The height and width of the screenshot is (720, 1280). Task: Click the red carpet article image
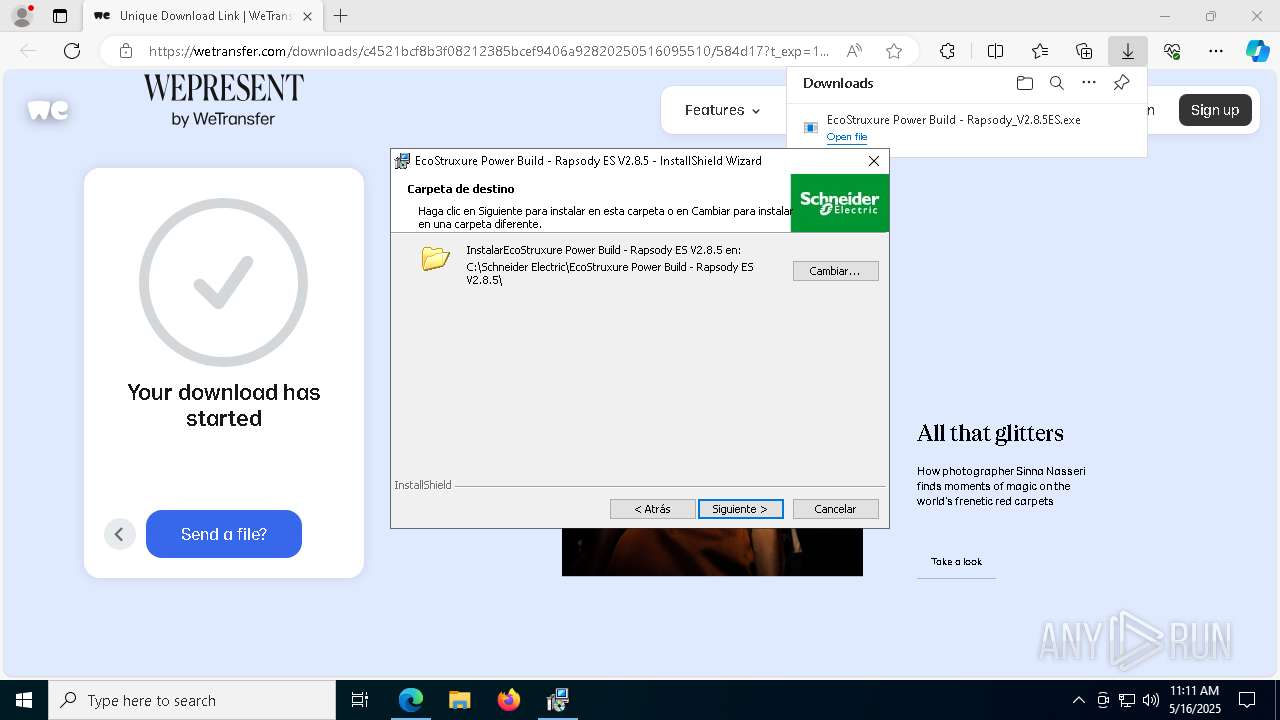coord(712,552)
